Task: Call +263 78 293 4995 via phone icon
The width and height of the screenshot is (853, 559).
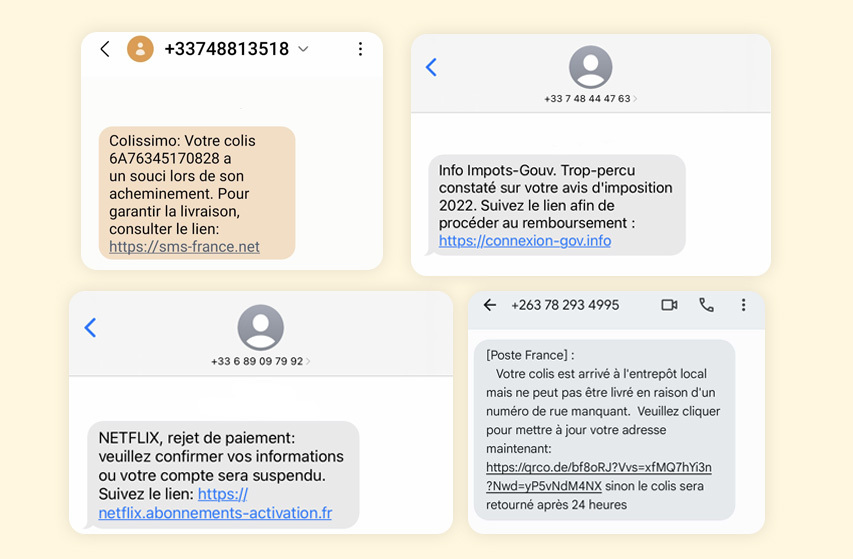Action: coord(706,305)
